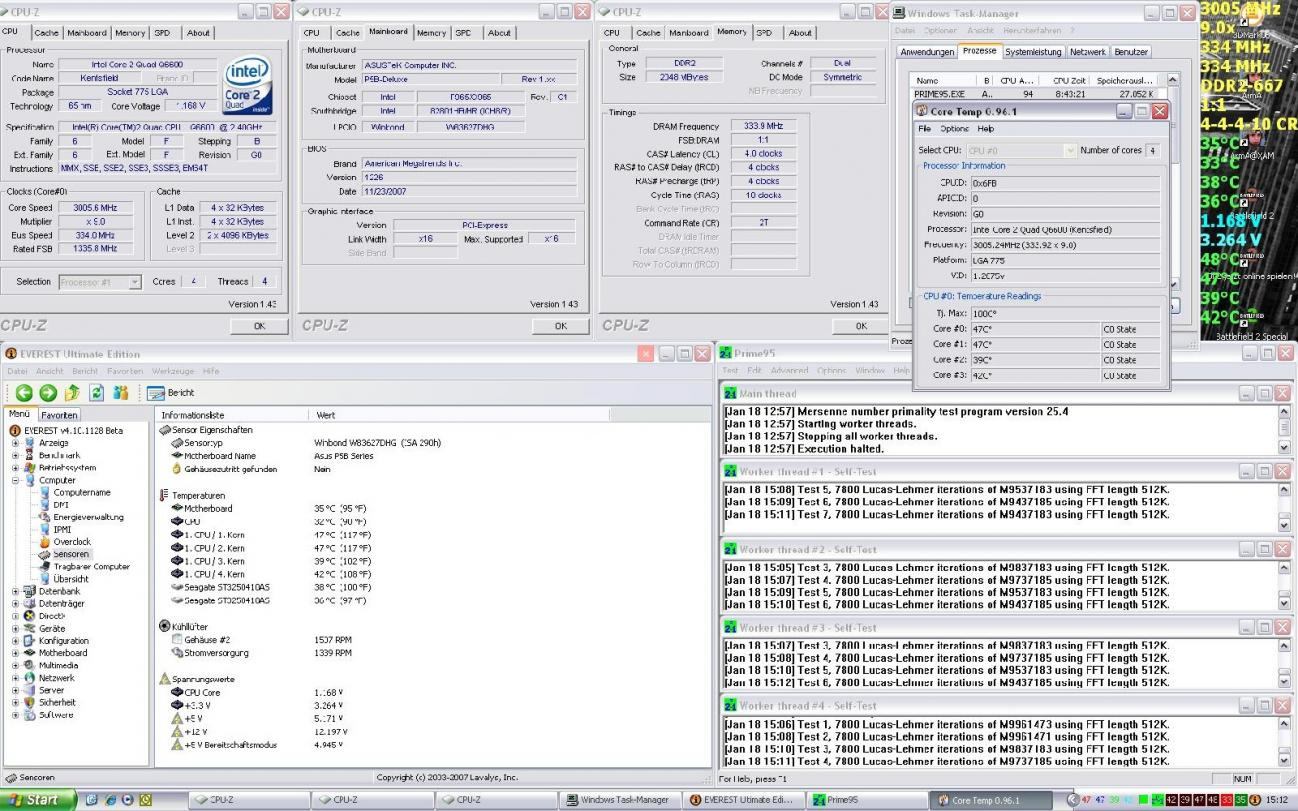
Task: Open the Werkzeuge menu in EVEREST
Action: [173, 371]
